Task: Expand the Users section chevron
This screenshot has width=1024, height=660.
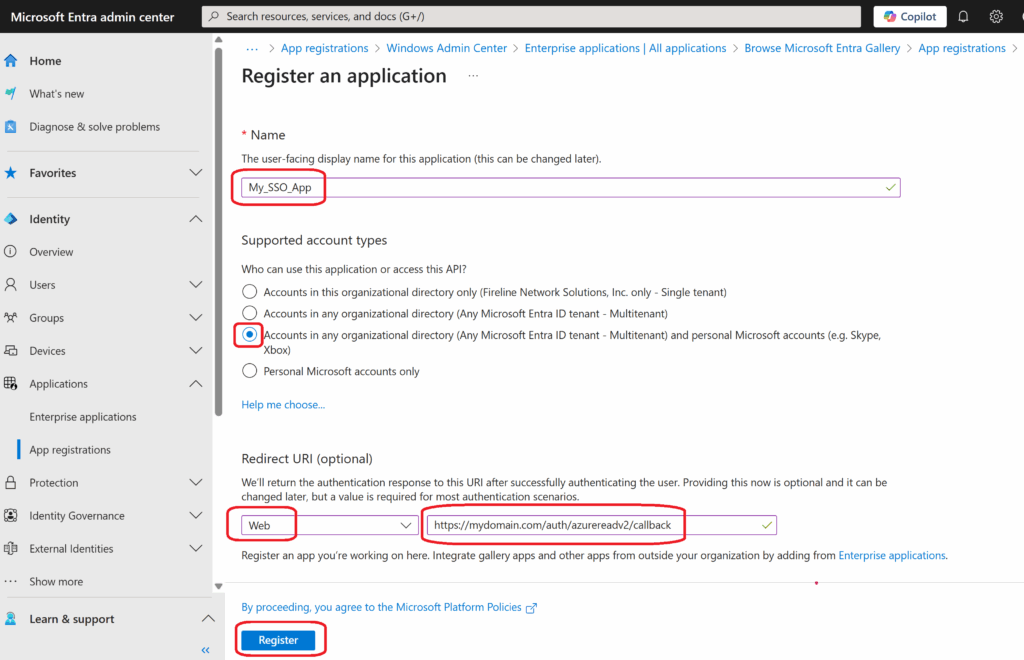Action: (195, 285)
